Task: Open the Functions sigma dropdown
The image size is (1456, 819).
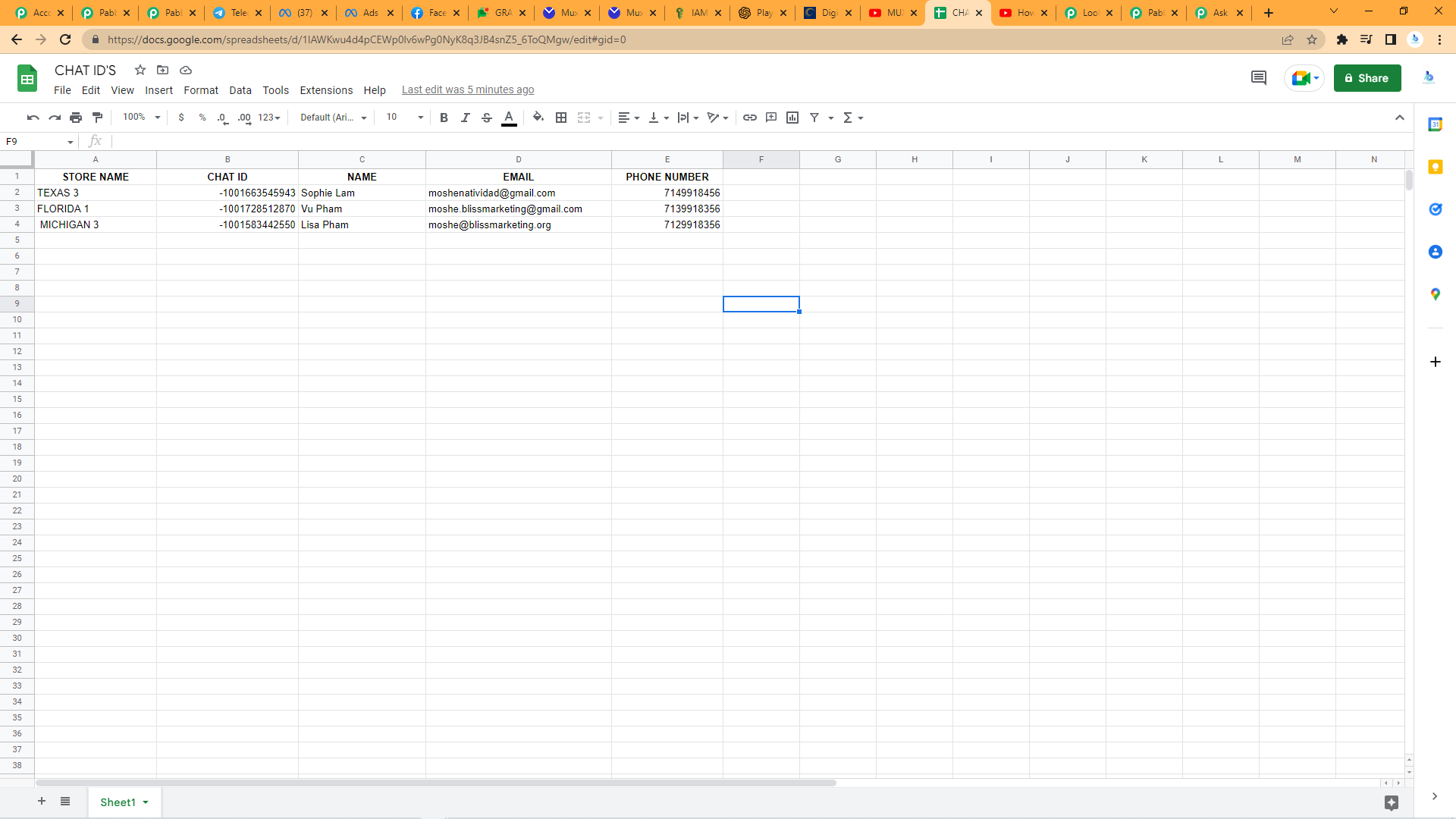Action: pos(853,118)
